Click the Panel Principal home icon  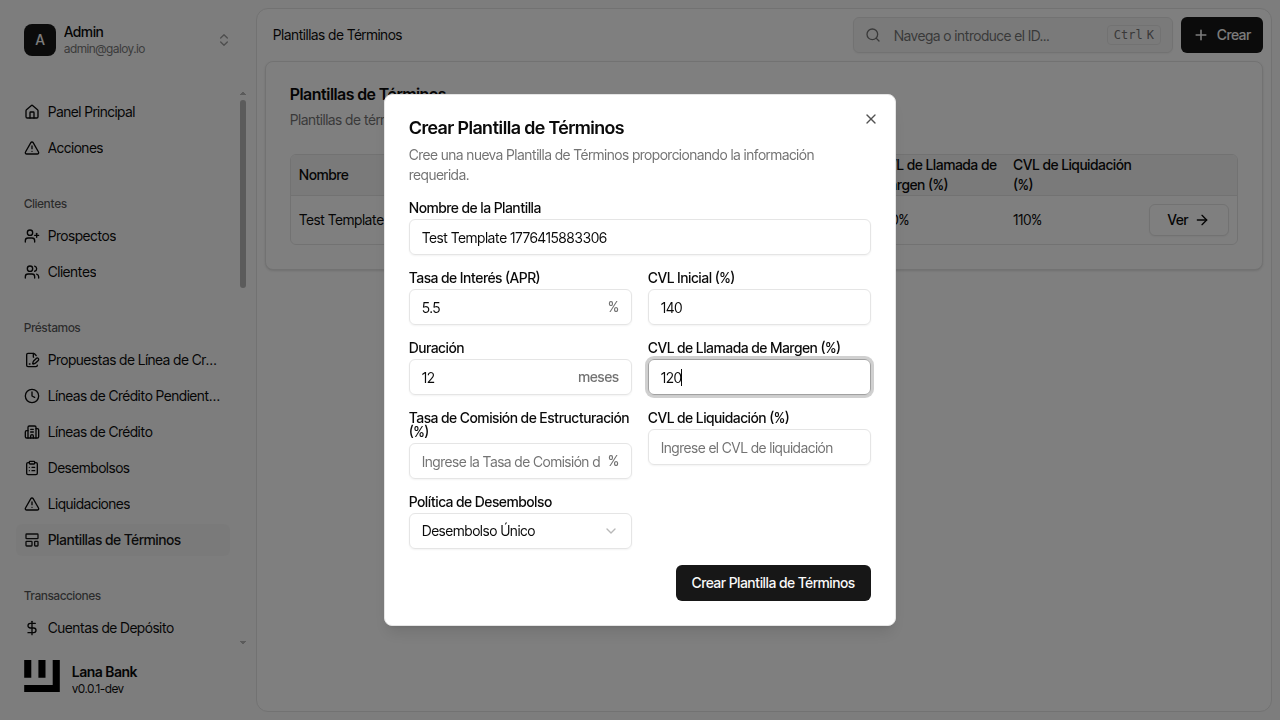32,112
